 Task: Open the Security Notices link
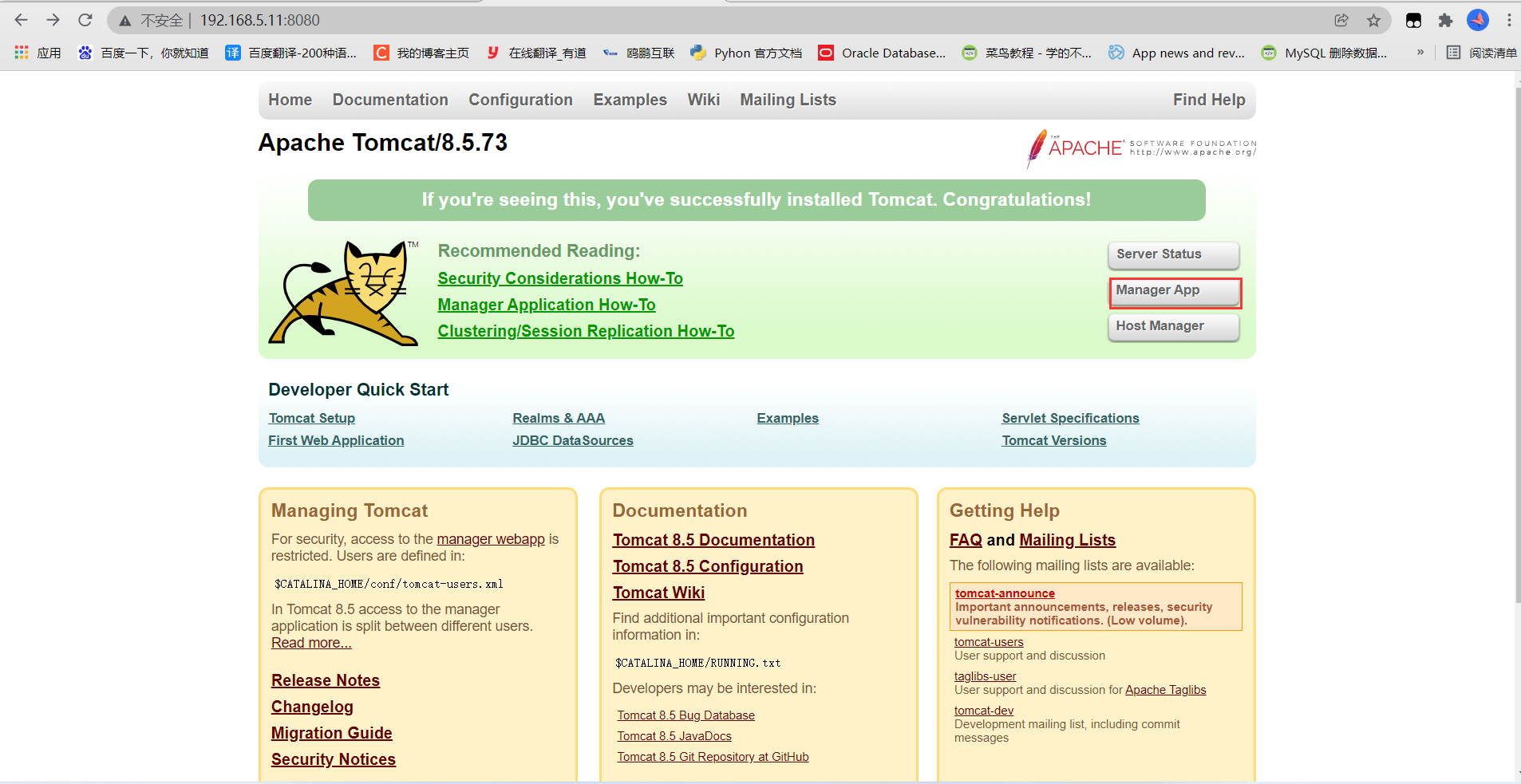pyautogui.click(x=334, y=759)
